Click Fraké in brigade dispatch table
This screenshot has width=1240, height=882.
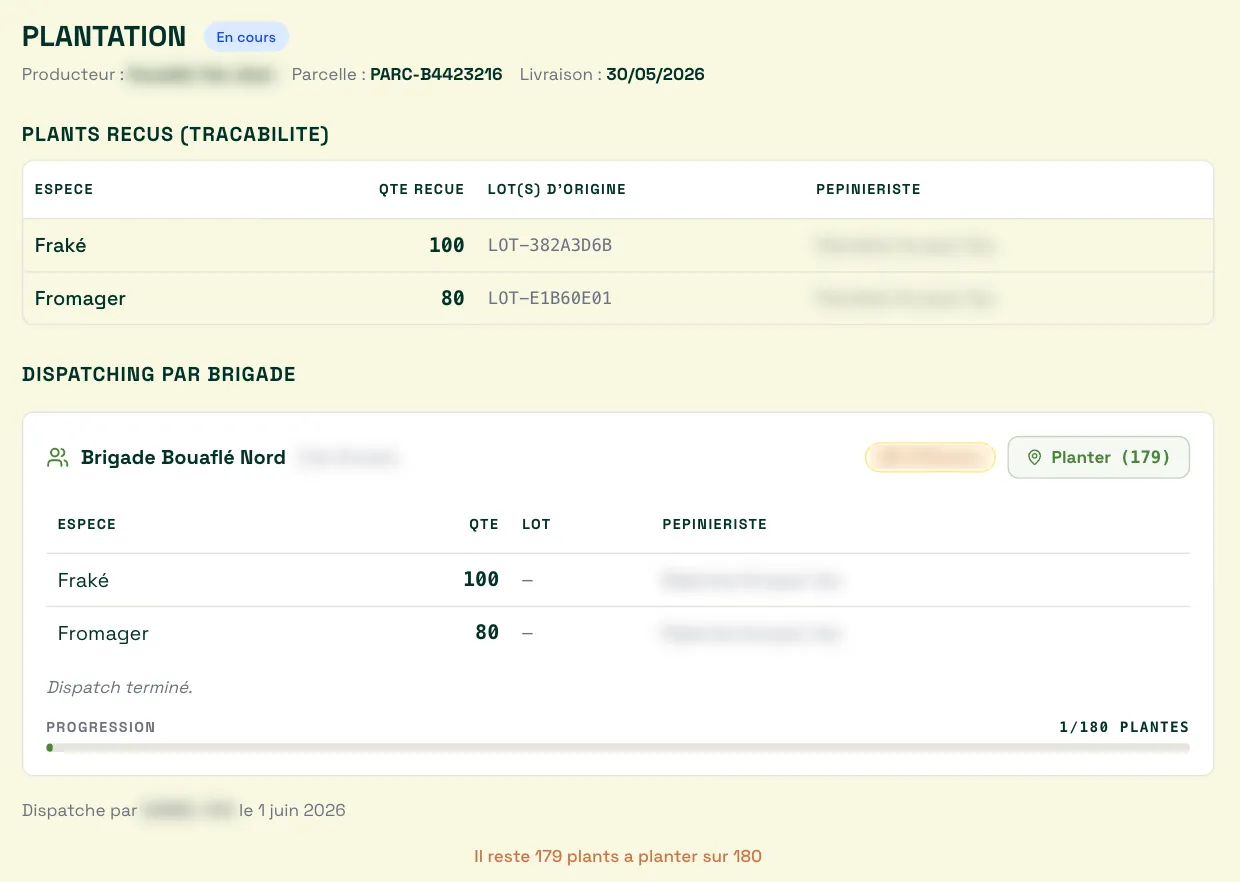click(83, 580)
